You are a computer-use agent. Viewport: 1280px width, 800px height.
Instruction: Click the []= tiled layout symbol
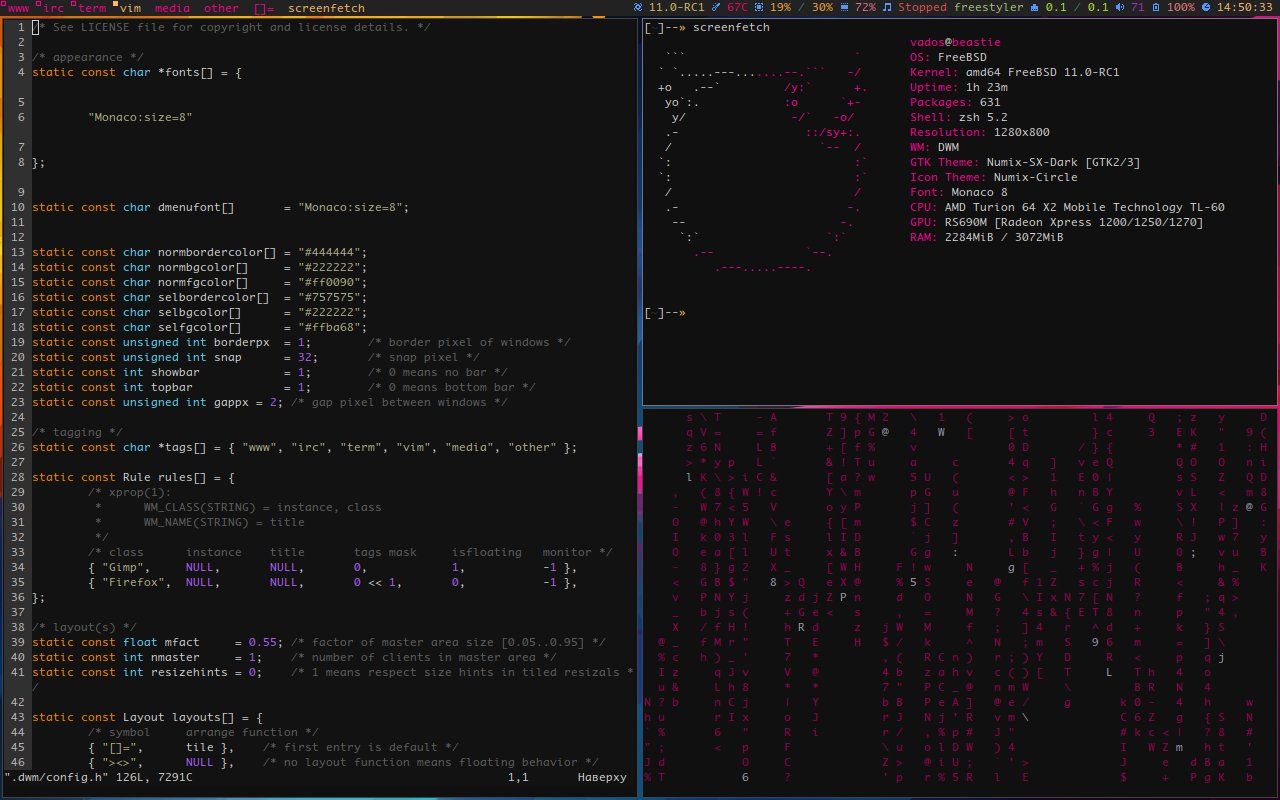[x=264, y=7]
